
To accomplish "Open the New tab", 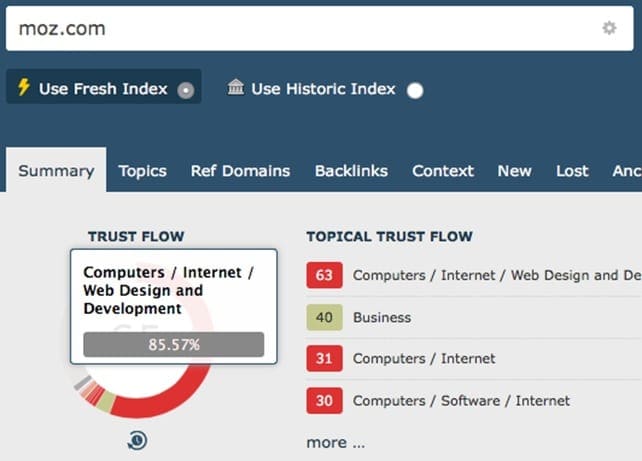I will pos(514,171).
